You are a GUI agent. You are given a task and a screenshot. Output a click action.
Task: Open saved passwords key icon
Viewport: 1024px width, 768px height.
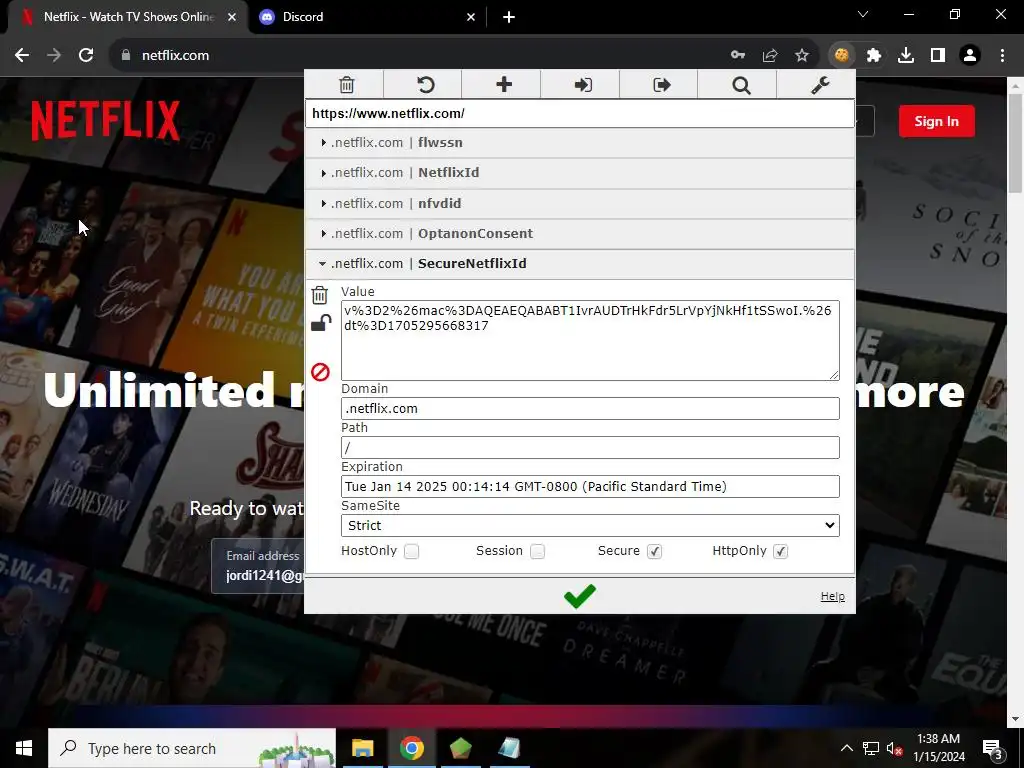coord(738,55)
